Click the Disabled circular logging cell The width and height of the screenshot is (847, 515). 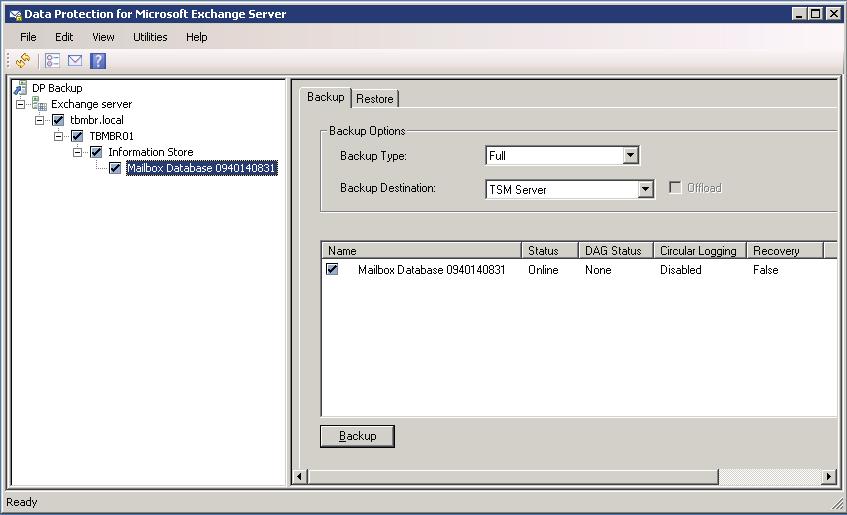(x=681, y=270)
